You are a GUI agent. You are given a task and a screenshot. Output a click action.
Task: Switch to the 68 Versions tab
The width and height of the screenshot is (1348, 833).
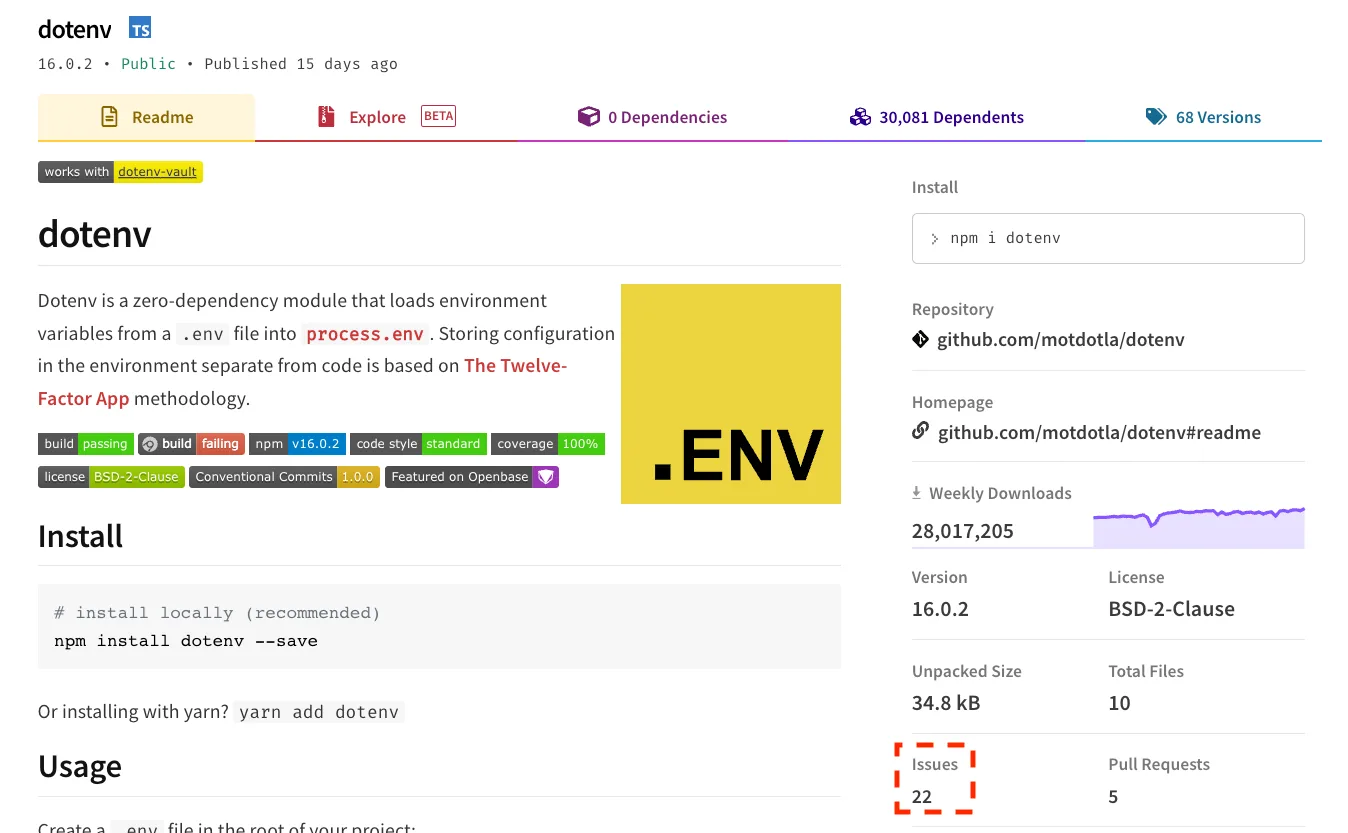tap(1203, 117)
